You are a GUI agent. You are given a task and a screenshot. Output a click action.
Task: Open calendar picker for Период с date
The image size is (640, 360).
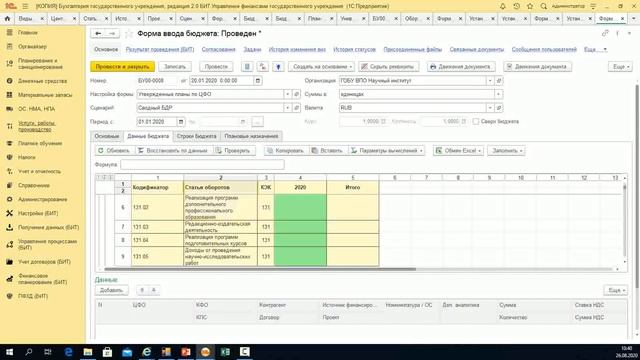(180, 122)
